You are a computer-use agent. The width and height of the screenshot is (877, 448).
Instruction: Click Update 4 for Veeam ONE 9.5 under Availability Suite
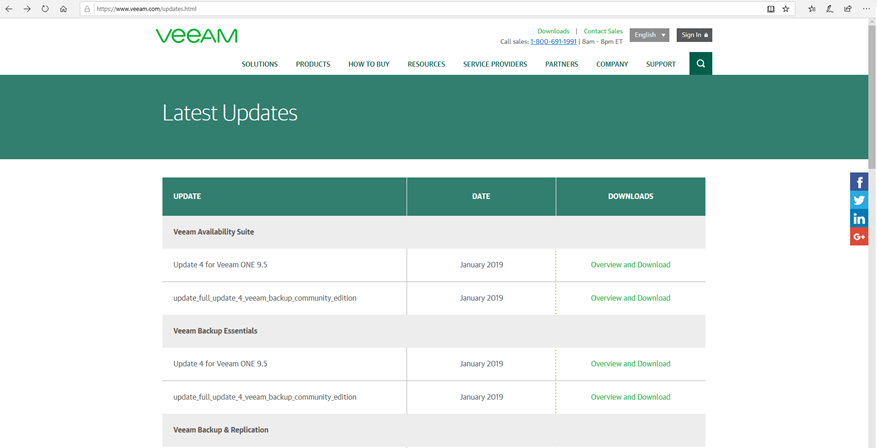tap(220, 265)
